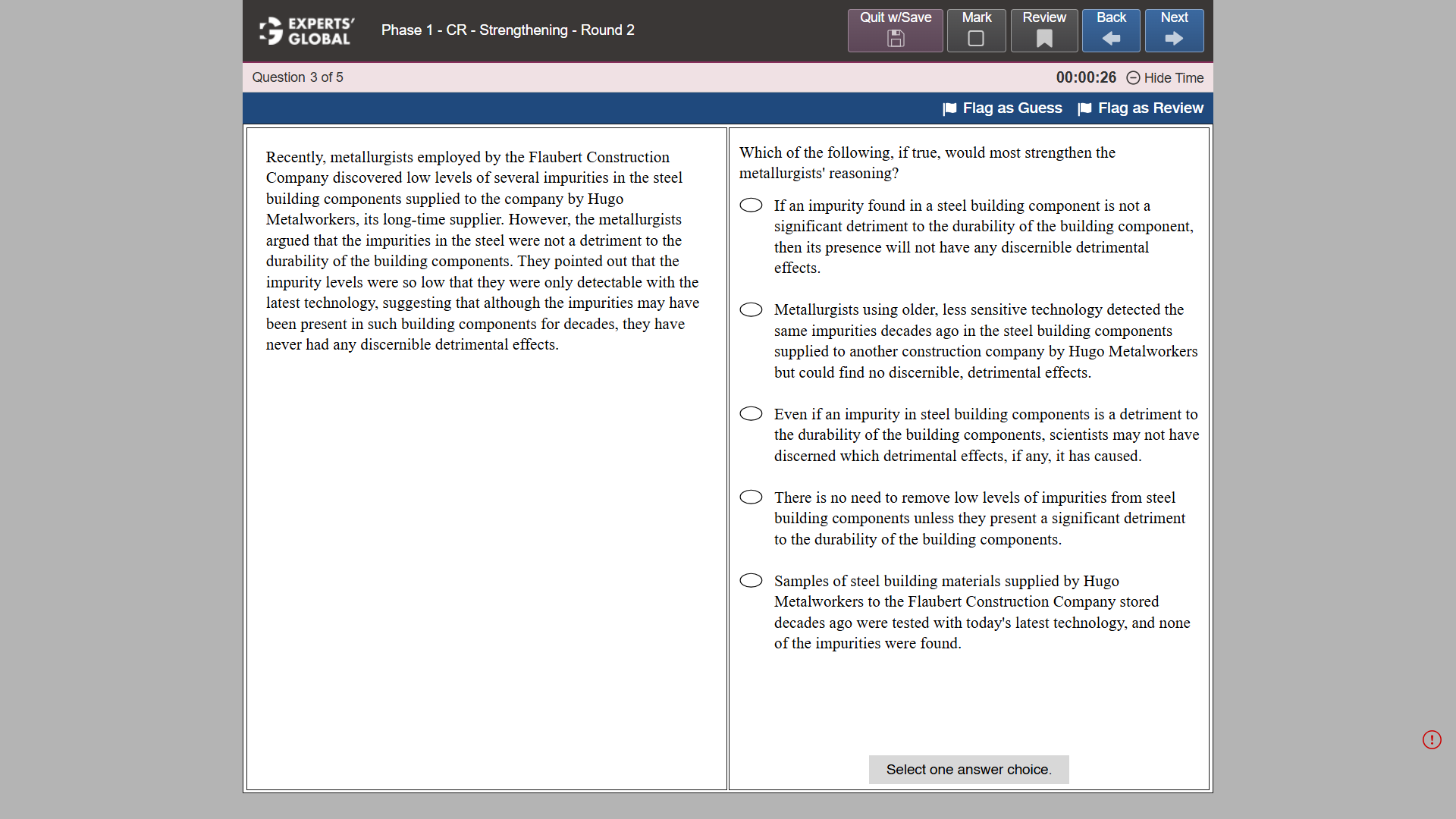Click the Flag as Guess flag icon
This screenshot has width=1456, height=819.
(949, 108)
